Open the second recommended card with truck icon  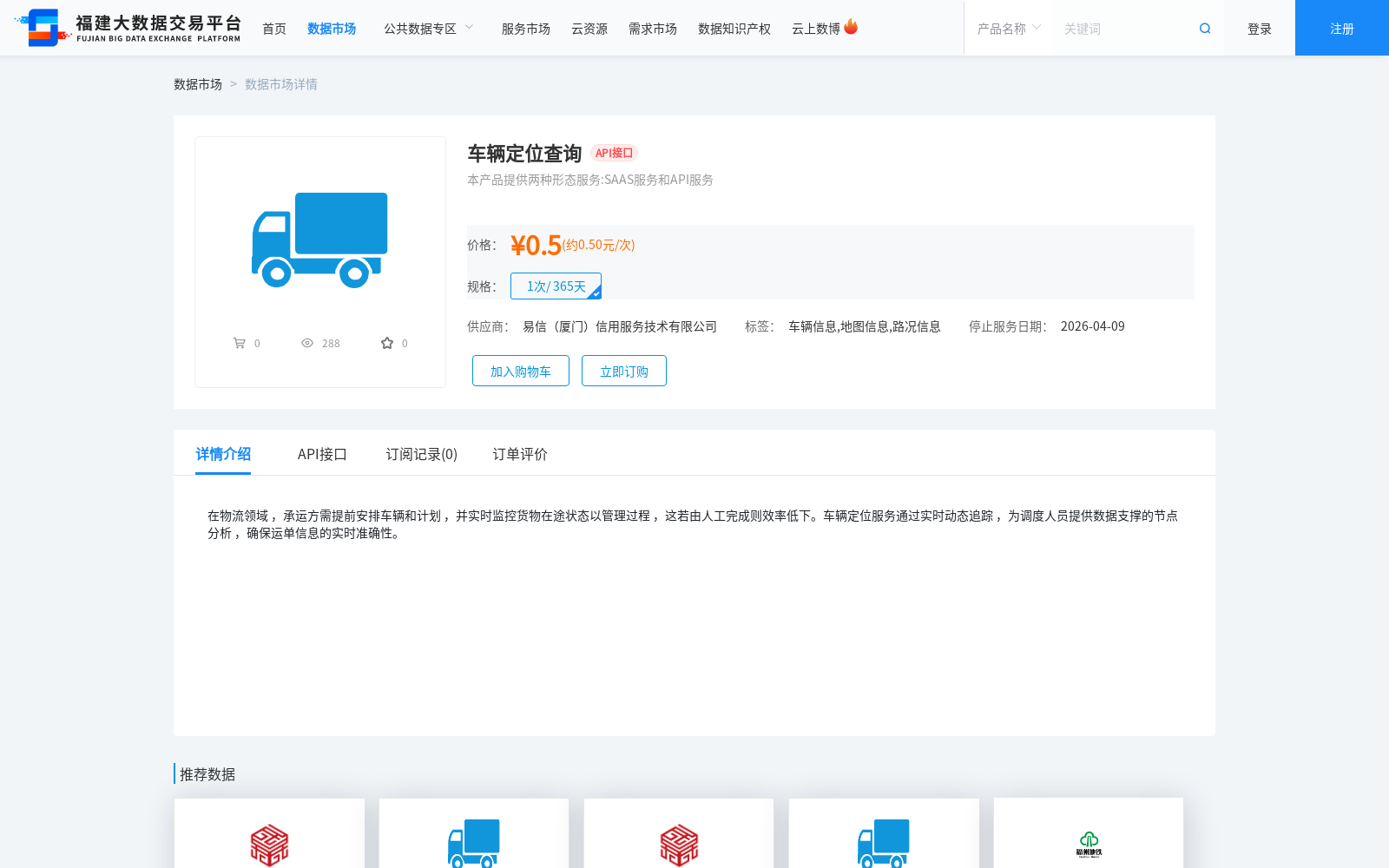tap(474, 833)
